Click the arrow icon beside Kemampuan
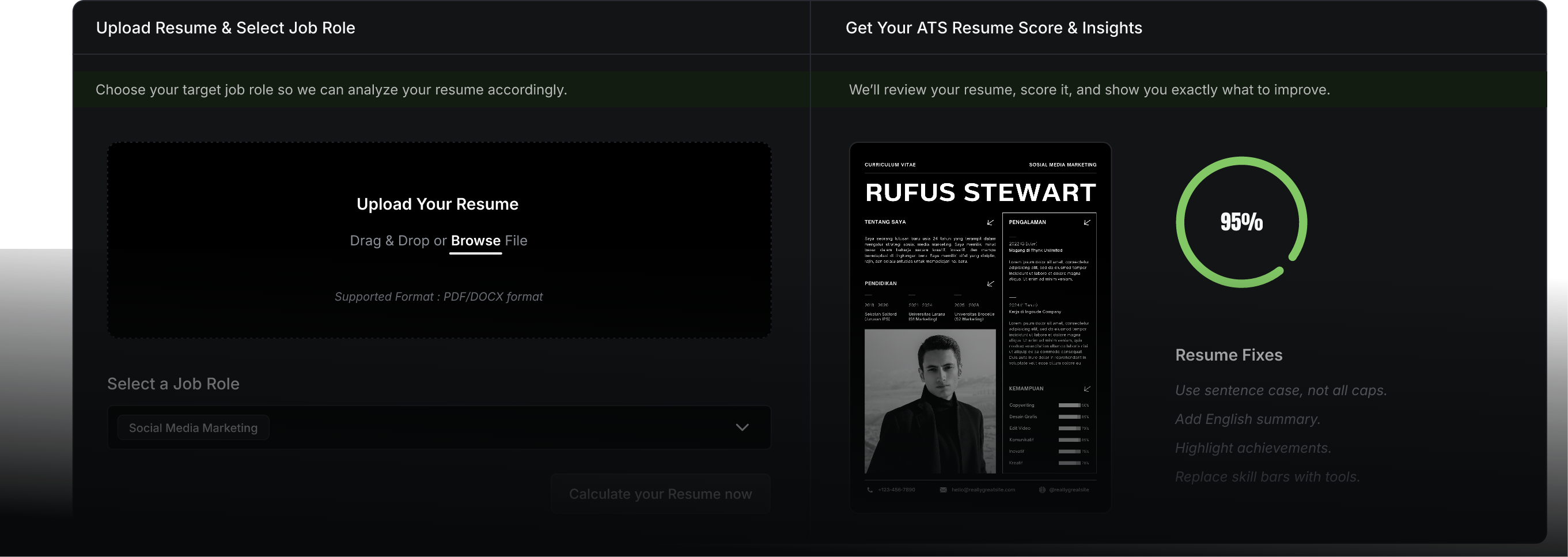Screen dimensions: 1568x557 point(1087,388)
